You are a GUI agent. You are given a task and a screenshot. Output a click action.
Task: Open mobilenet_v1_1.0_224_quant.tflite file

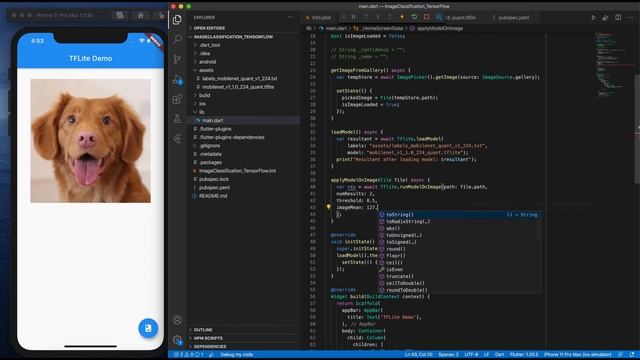coord(238,87)
